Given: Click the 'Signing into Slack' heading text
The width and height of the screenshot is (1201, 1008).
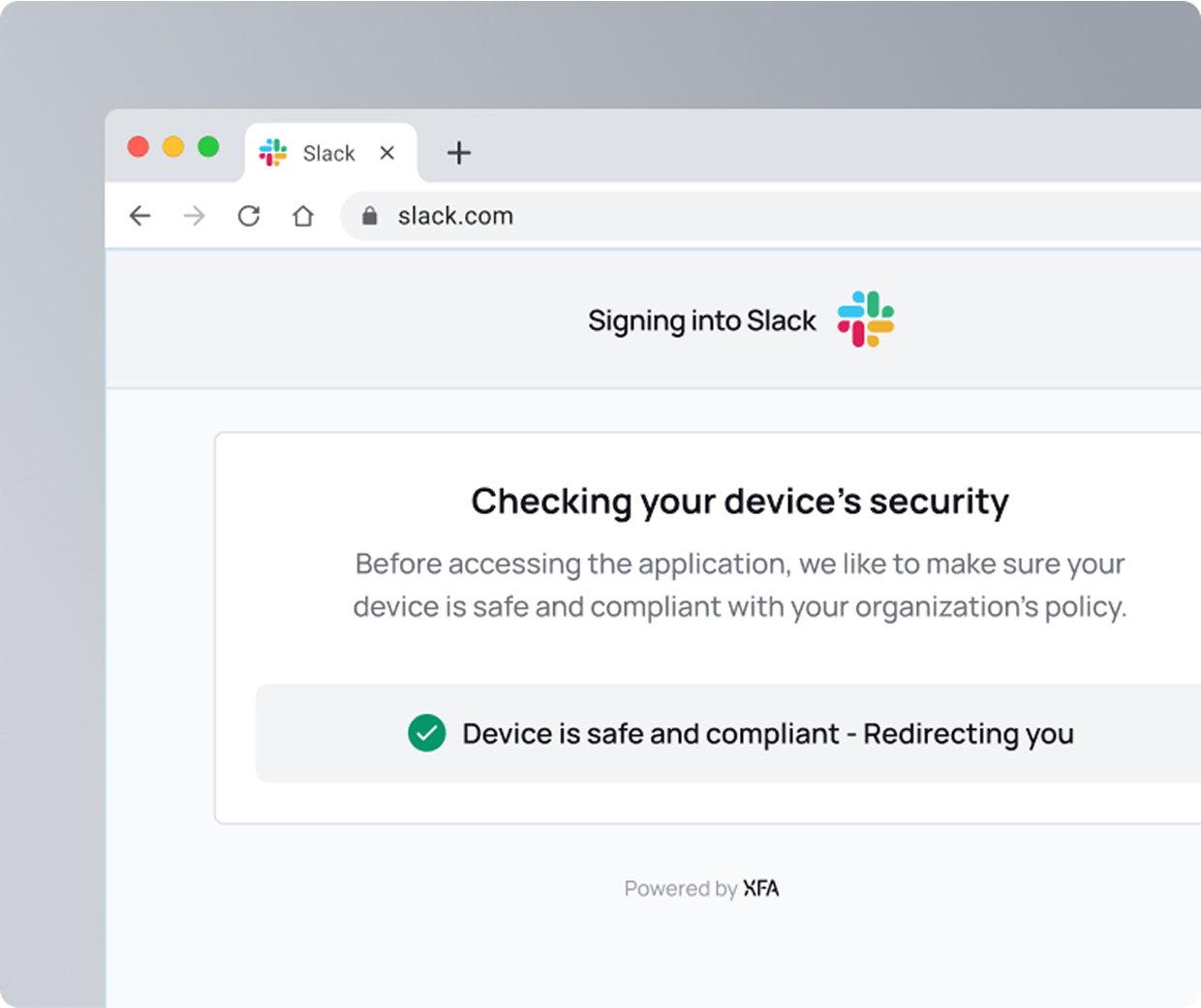Looking at the screenshot, I should (702, 321).
